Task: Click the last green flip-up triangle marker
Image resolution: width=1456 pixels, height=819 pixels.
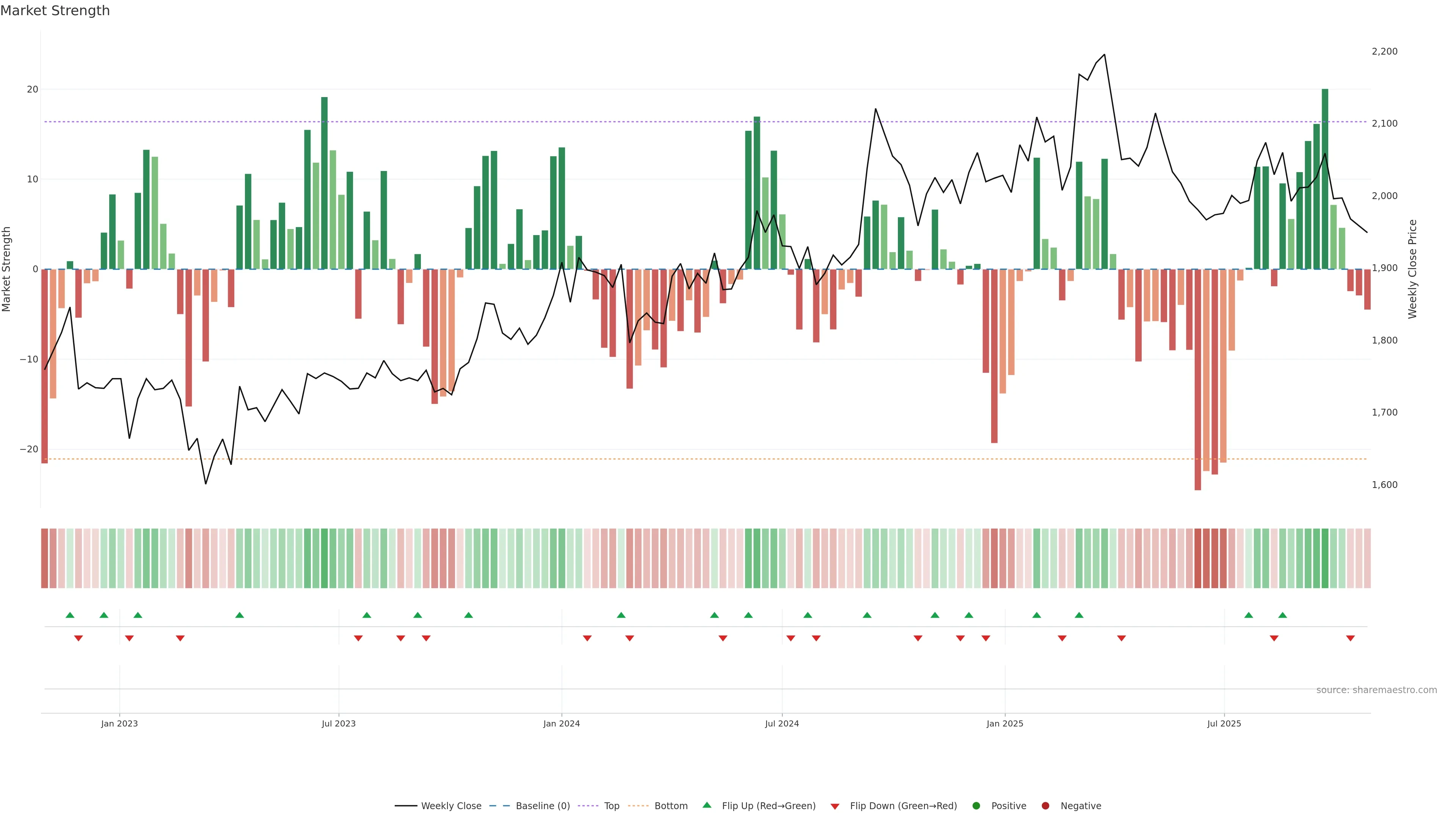Action: (x=1282, y=615)
